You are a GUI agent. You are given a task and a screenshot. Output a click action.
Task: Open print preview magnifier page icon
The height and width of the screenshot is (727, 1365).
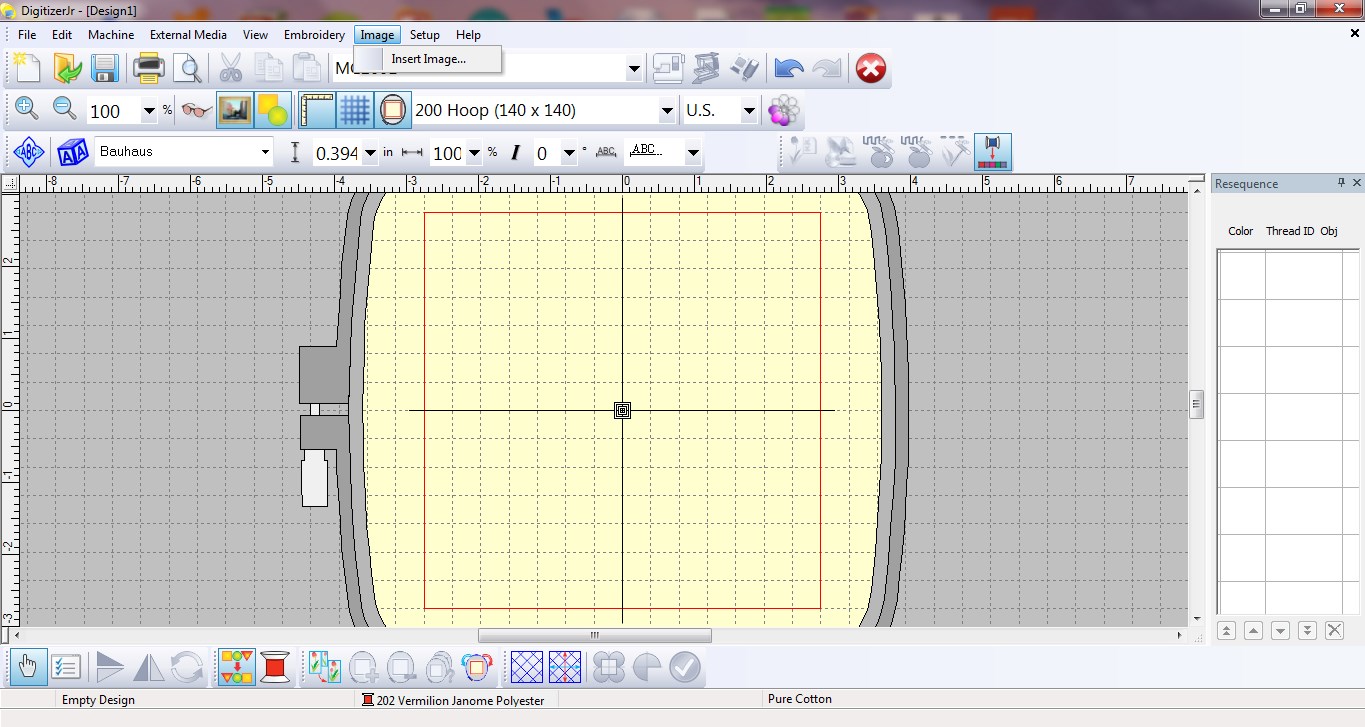coord(187,68)
